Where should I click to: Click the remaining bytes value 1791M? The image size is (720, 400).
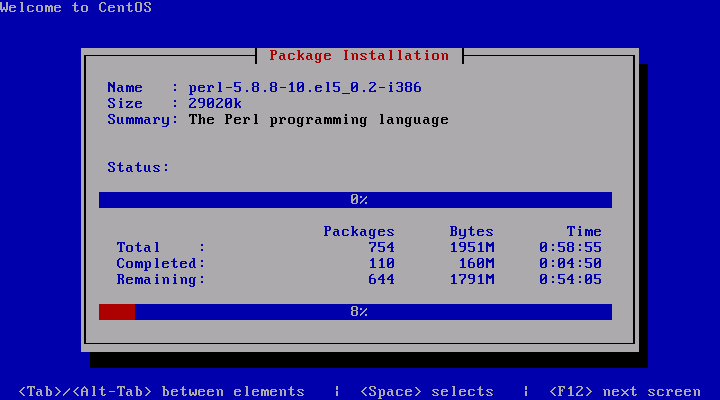(x=472, y=280)
